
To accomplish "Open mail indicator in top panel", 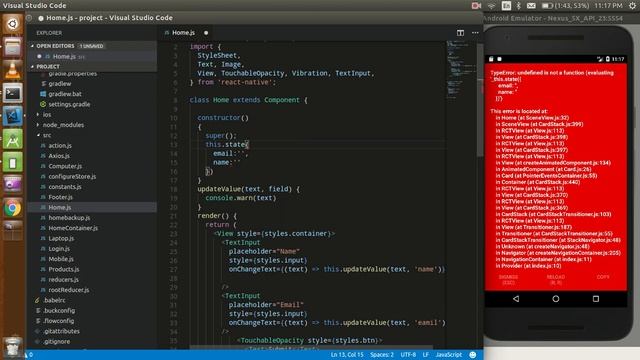I will 531,6.
